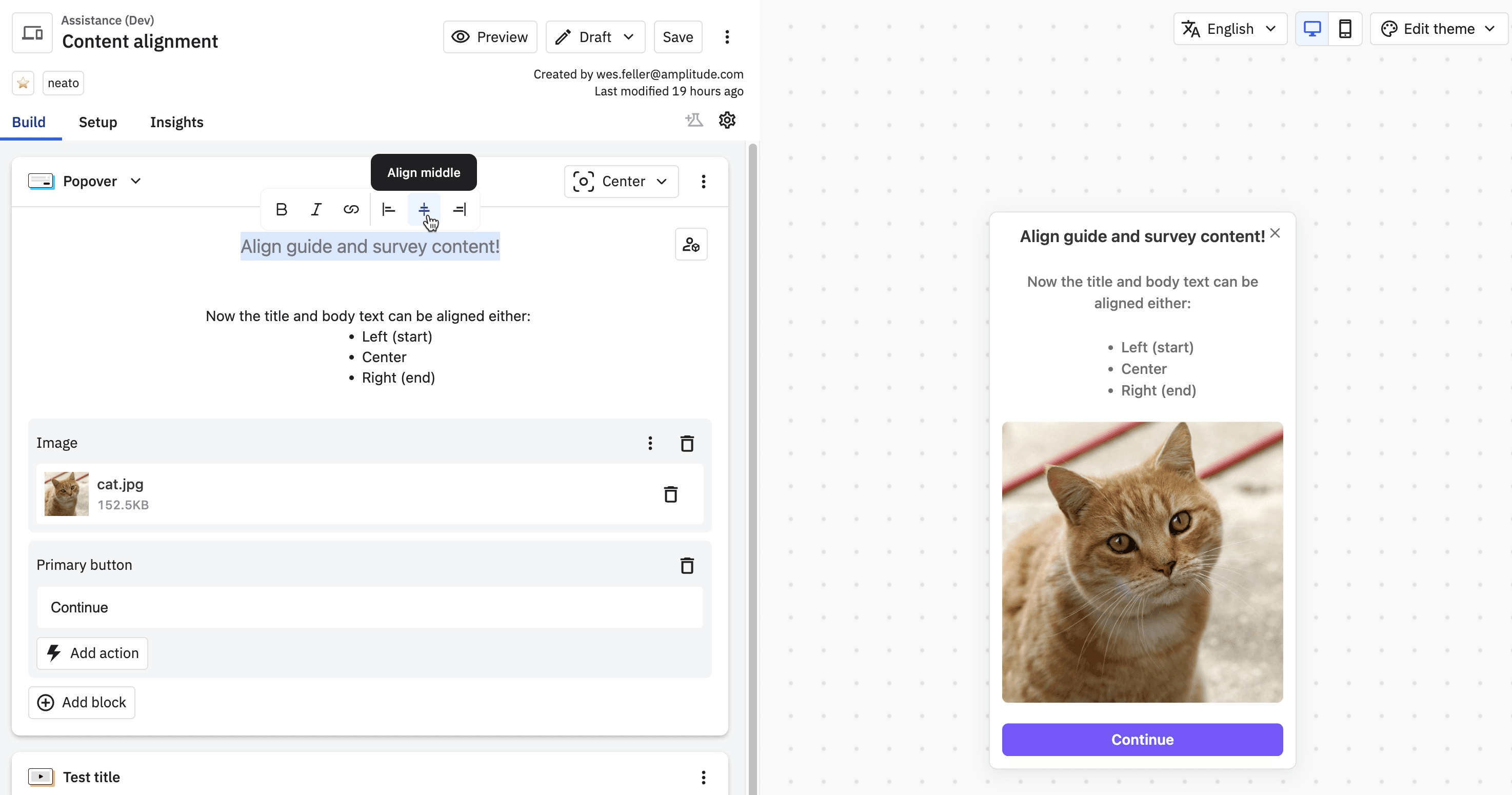Align title text to the left
Screen dimensions: 1512x795
[389, 209]
